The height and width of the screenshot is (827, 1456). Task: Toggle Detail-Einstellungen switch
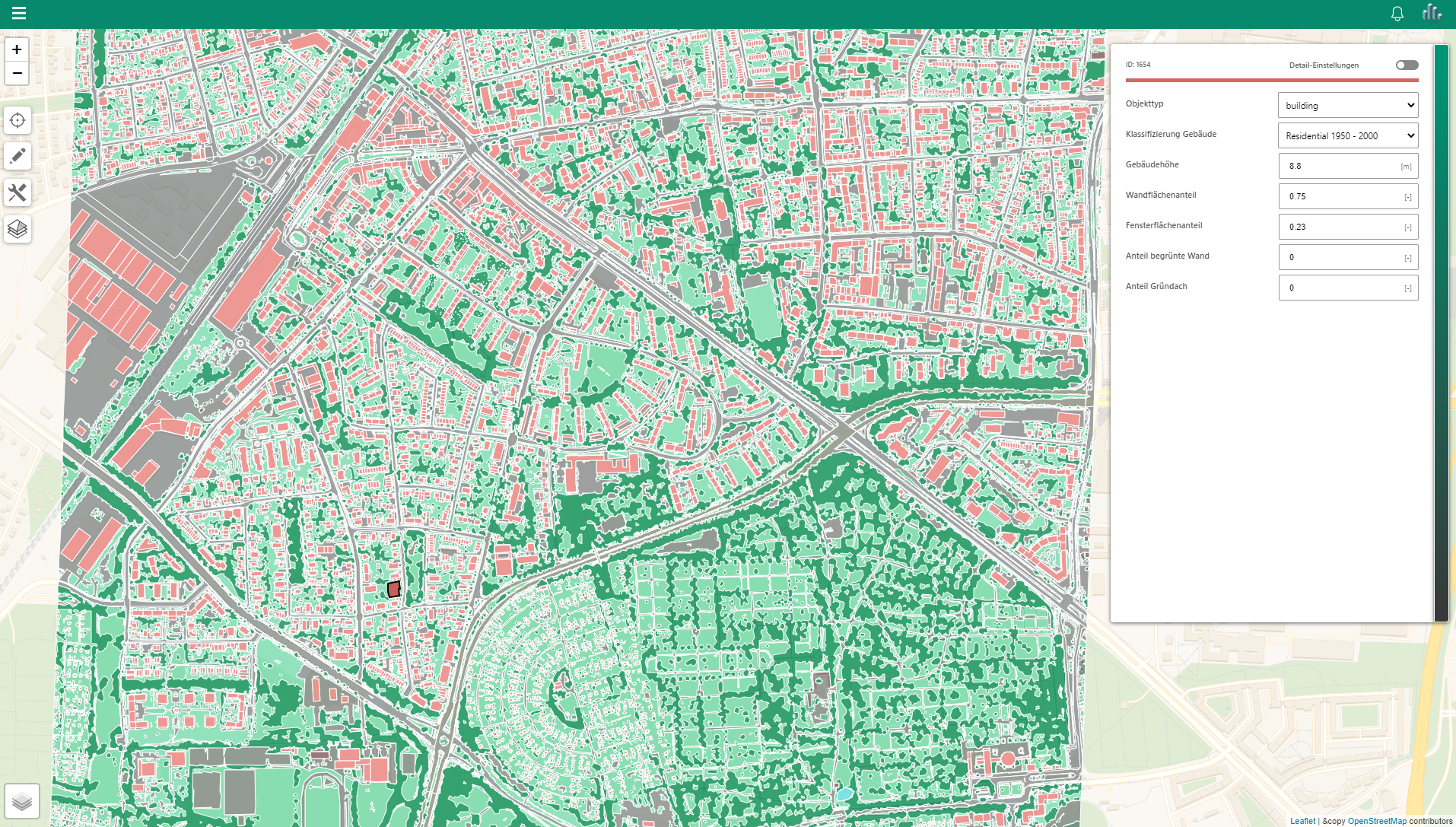tap(1407, 65)
